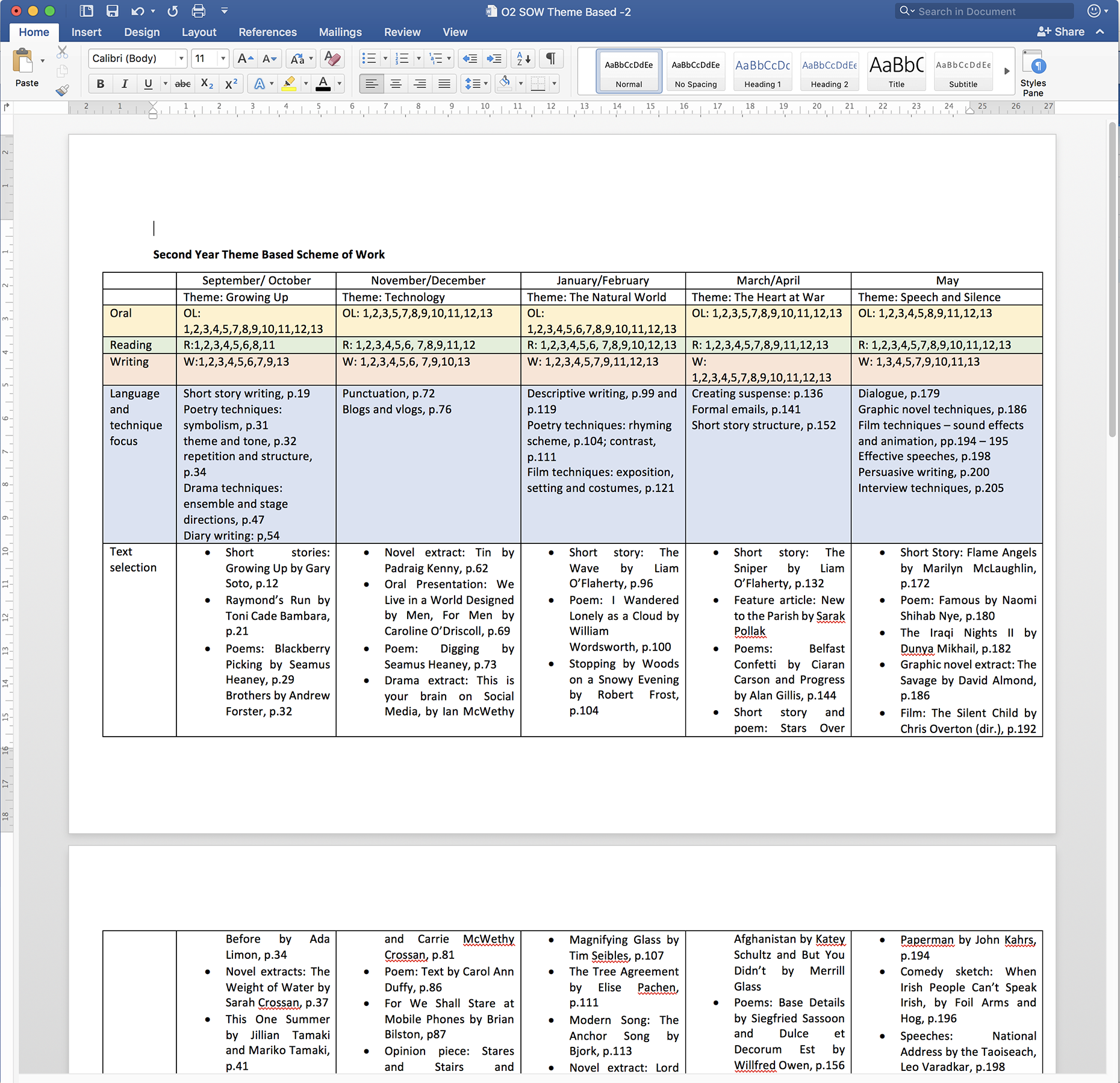Switch to the Design tab
The image size is (1120, 1083).
pos(142,32)
